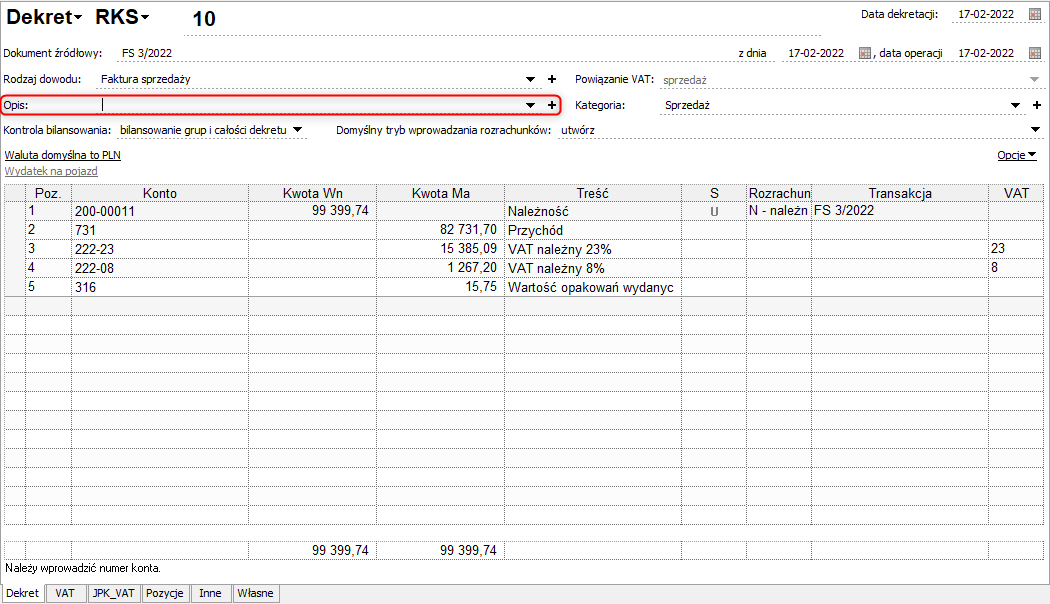This screenshot has width=1050, height=604.
Task: Select account cell 316
Action: click(x=160, y=287)
